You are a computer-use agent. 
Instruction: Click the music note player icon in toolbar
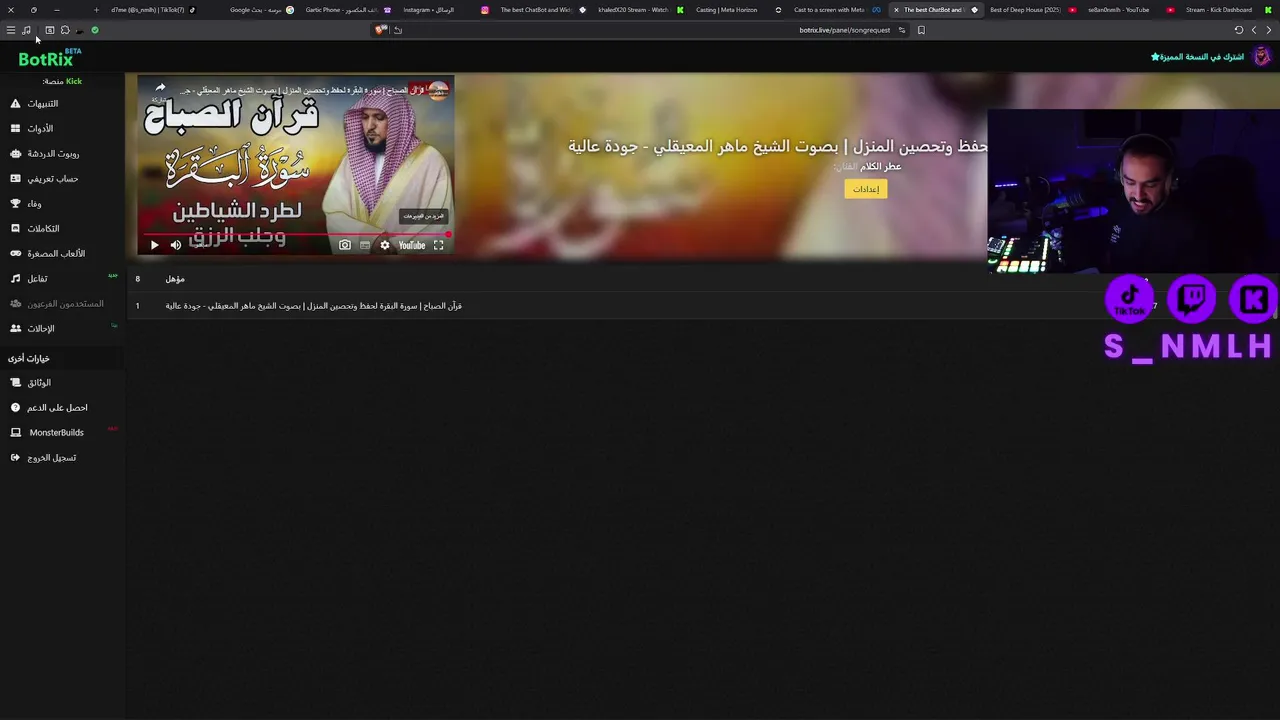coord(26,30)
